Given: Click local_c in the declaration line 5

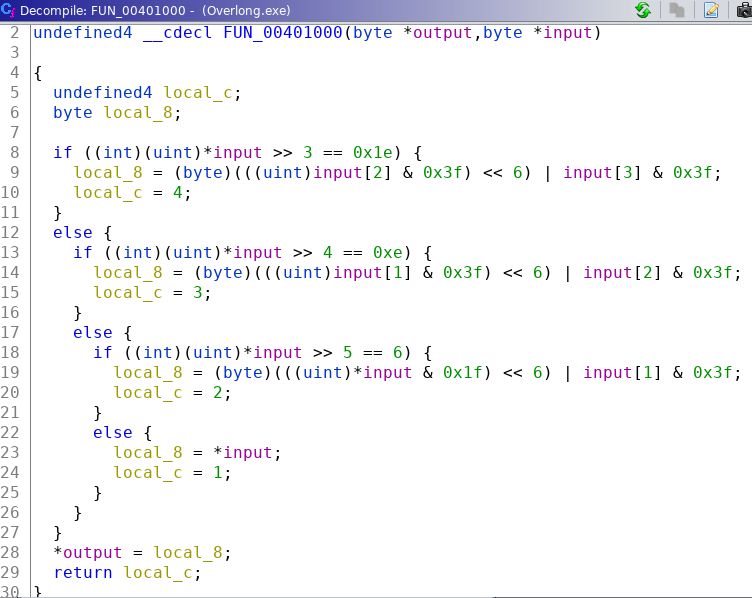Looking at the screenshot, I should (x=198, y=93).
